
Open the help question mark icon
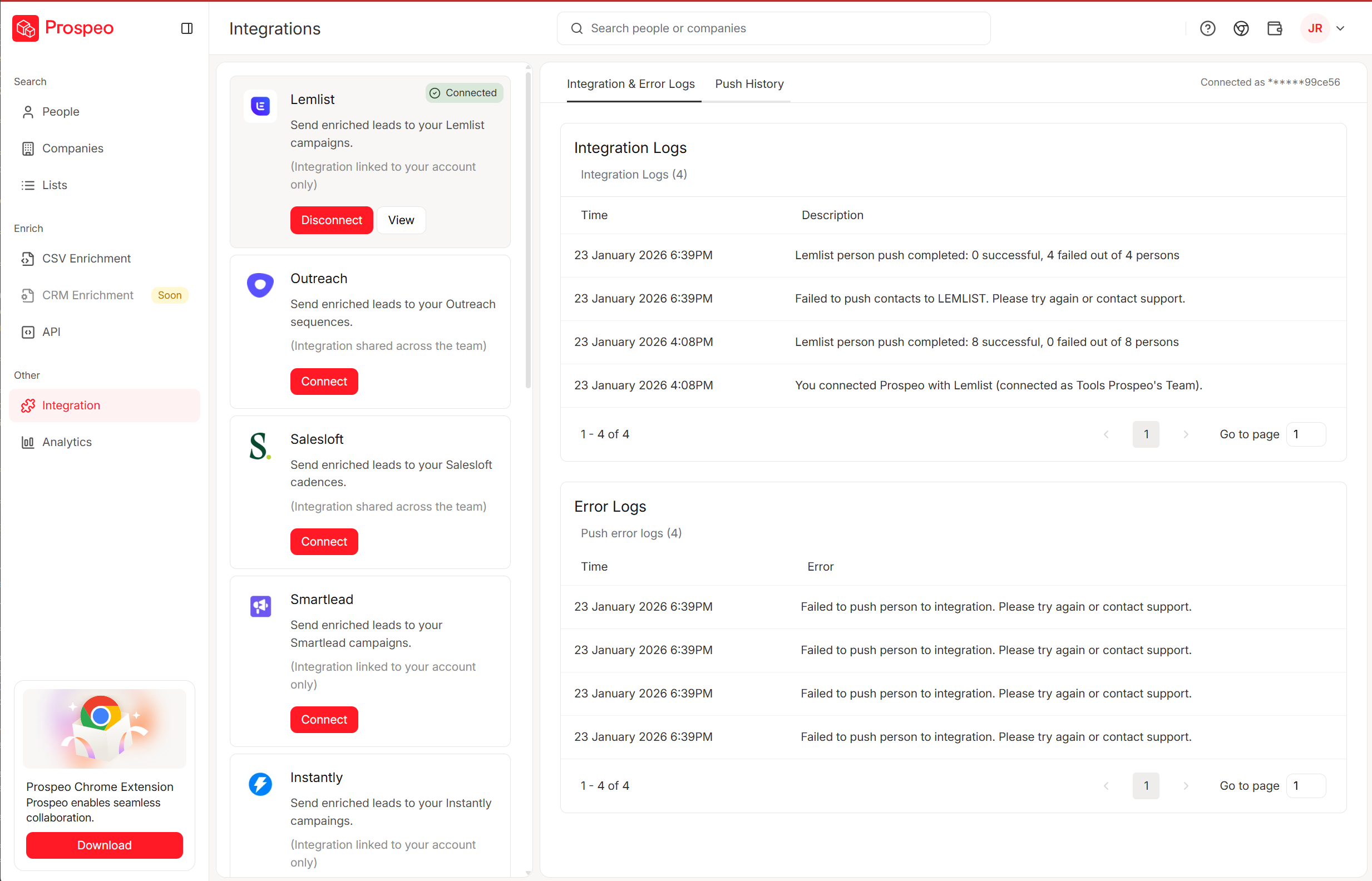point(1207,28)
